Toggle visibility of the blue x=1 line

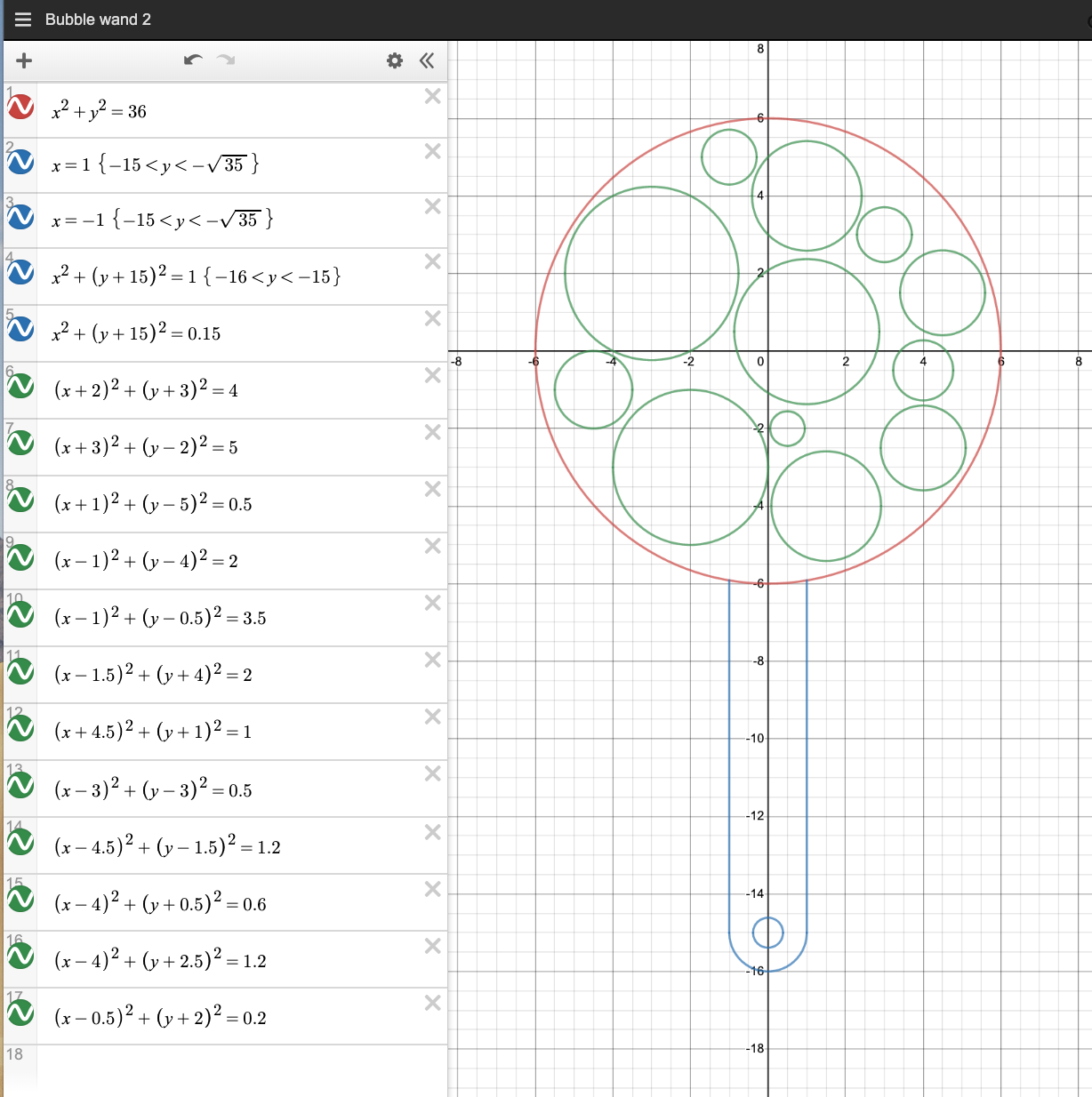[x=19, y=164]
